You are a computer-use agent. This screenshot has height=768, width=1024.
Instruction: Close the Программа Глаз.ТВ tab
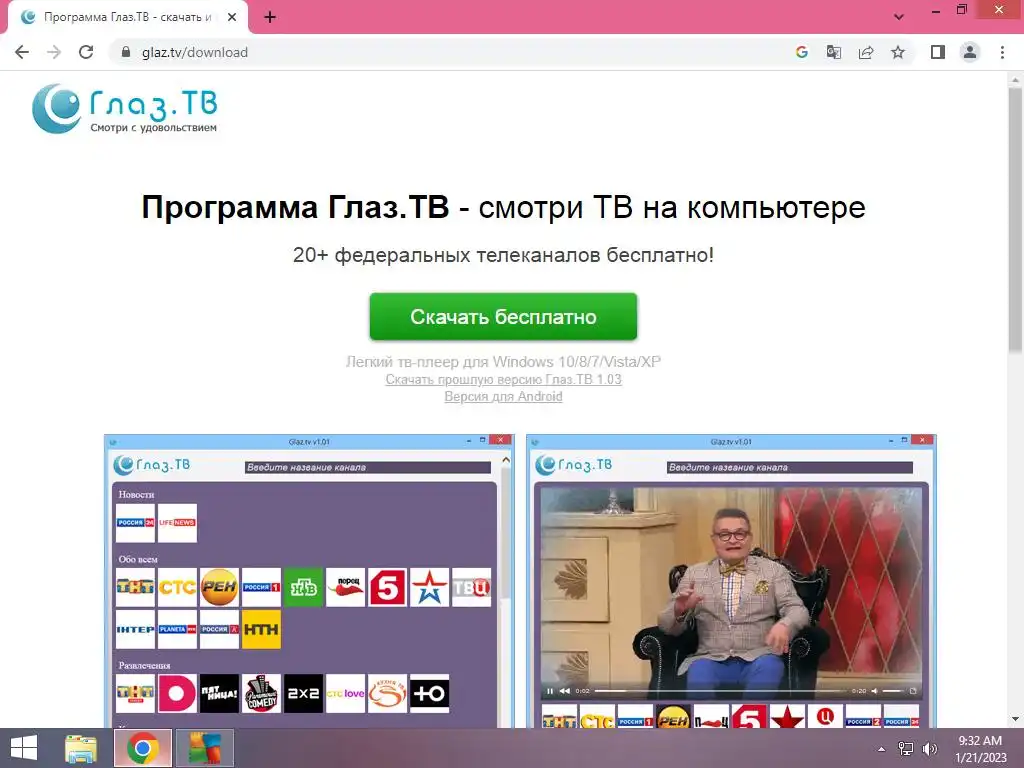click(232, 18)
